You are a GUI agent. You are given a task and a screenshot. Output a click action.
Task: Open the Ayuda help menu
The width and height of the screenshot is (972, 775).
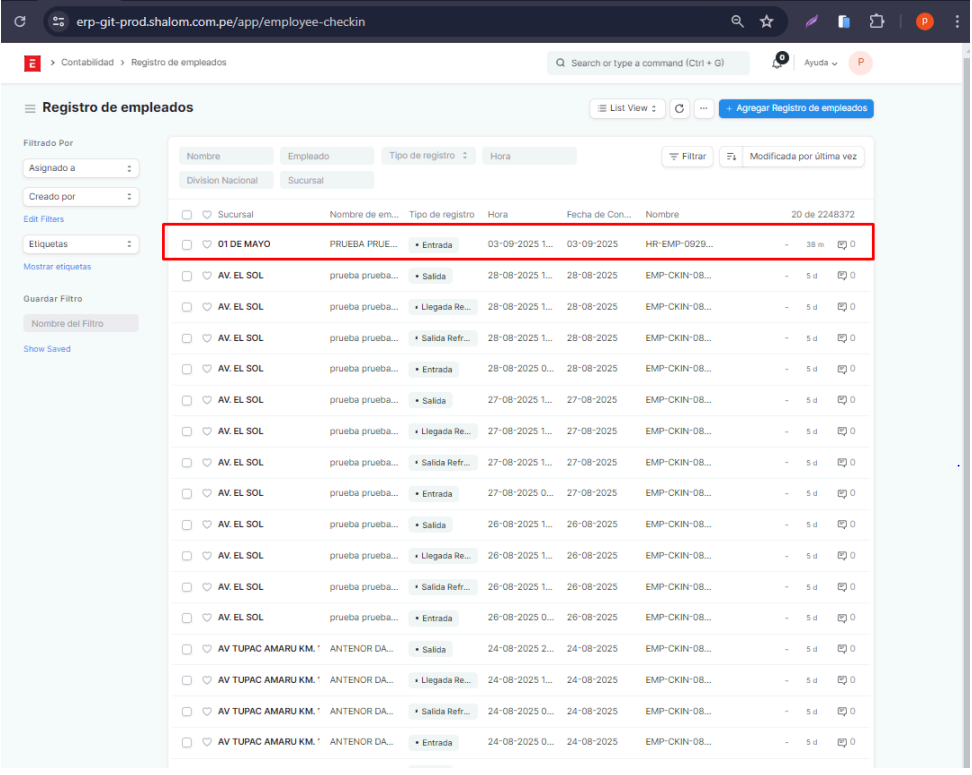[820, 63]
